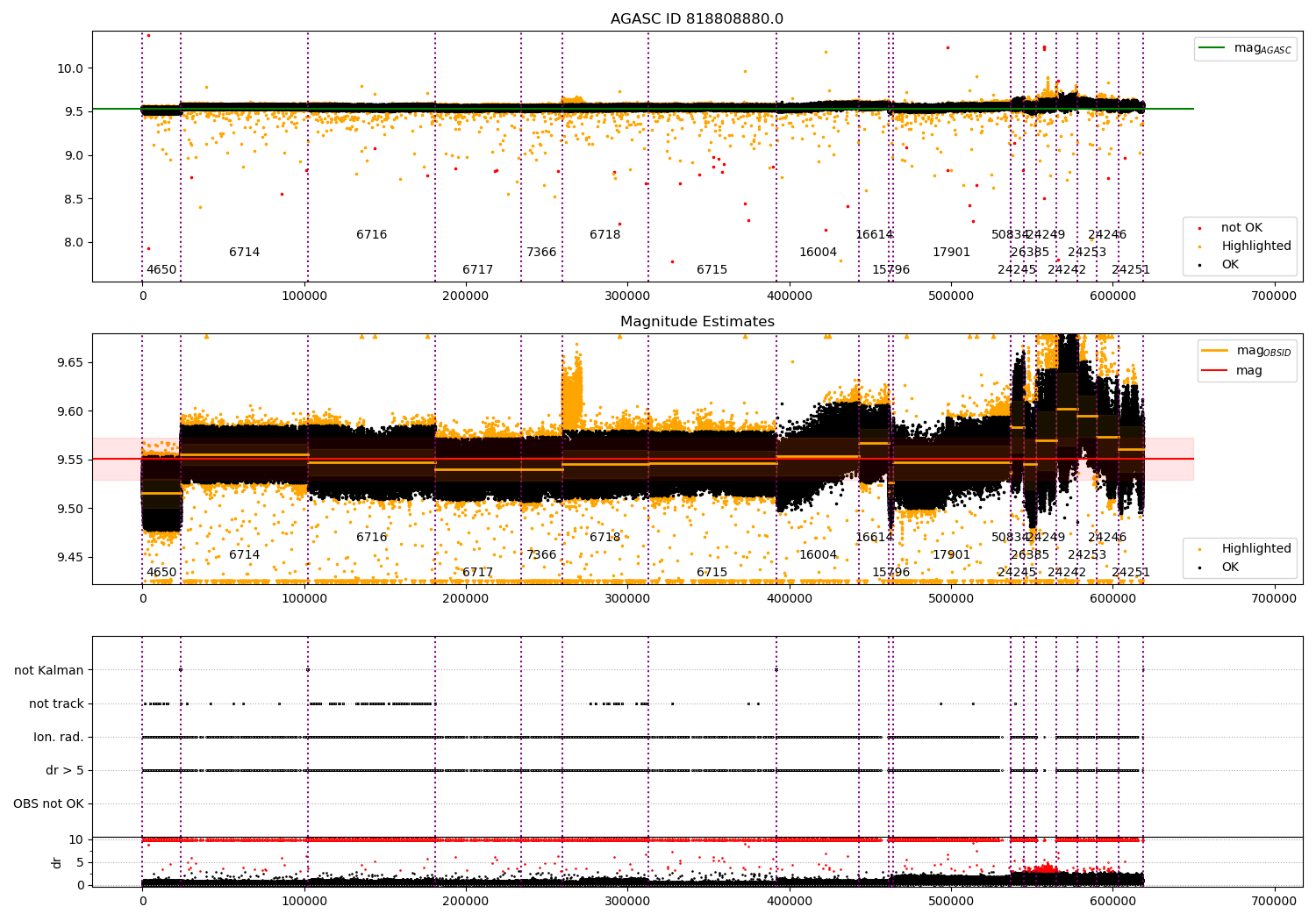Click the 'Ion. rad.' row label
This screenshot has width=1316, height=921.
tap(59, 737)
